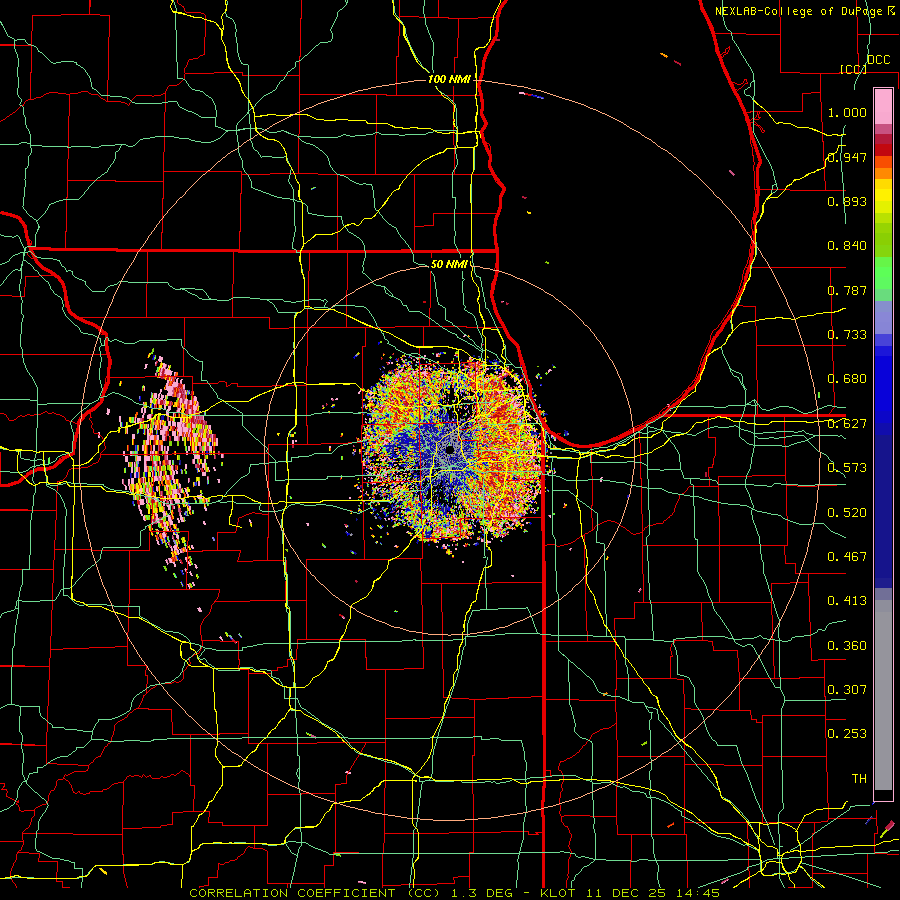The width and height of the screenshot is (900, 900).
Task: Select the 0.520 scale value
Action: (847, 513)
